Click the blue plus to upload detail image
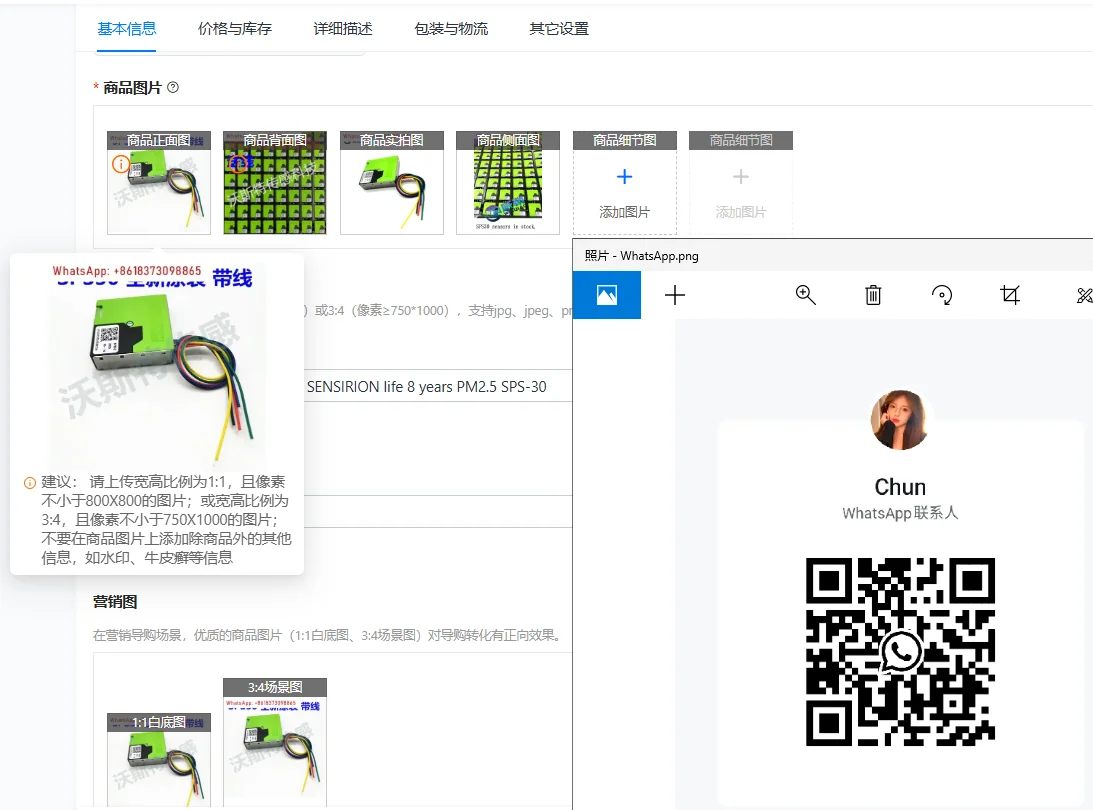The height and width of the screenshot is (810, 1093). 624,175
